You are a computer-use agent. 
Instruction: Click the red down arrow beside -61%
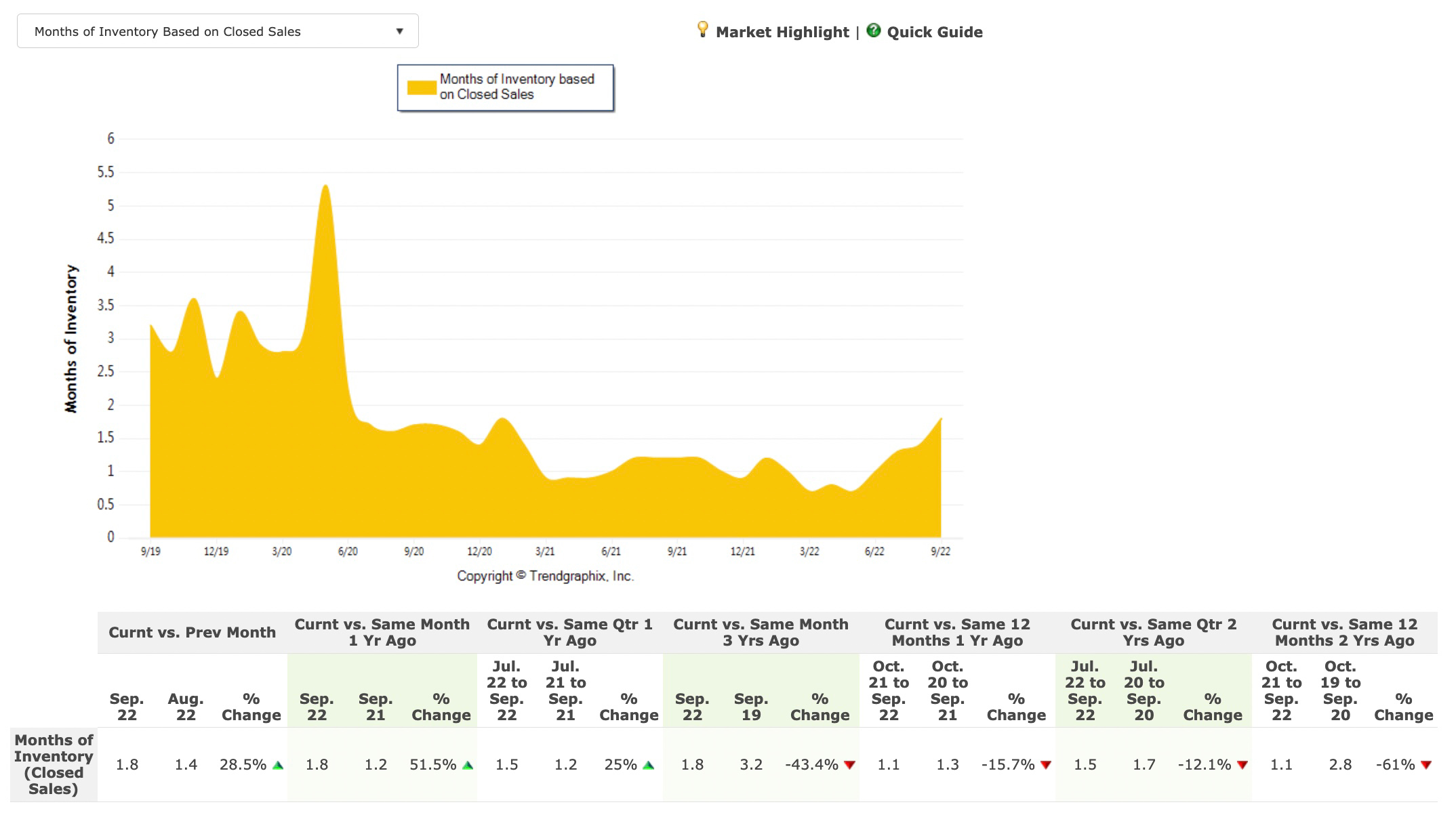coord(1425,766)
